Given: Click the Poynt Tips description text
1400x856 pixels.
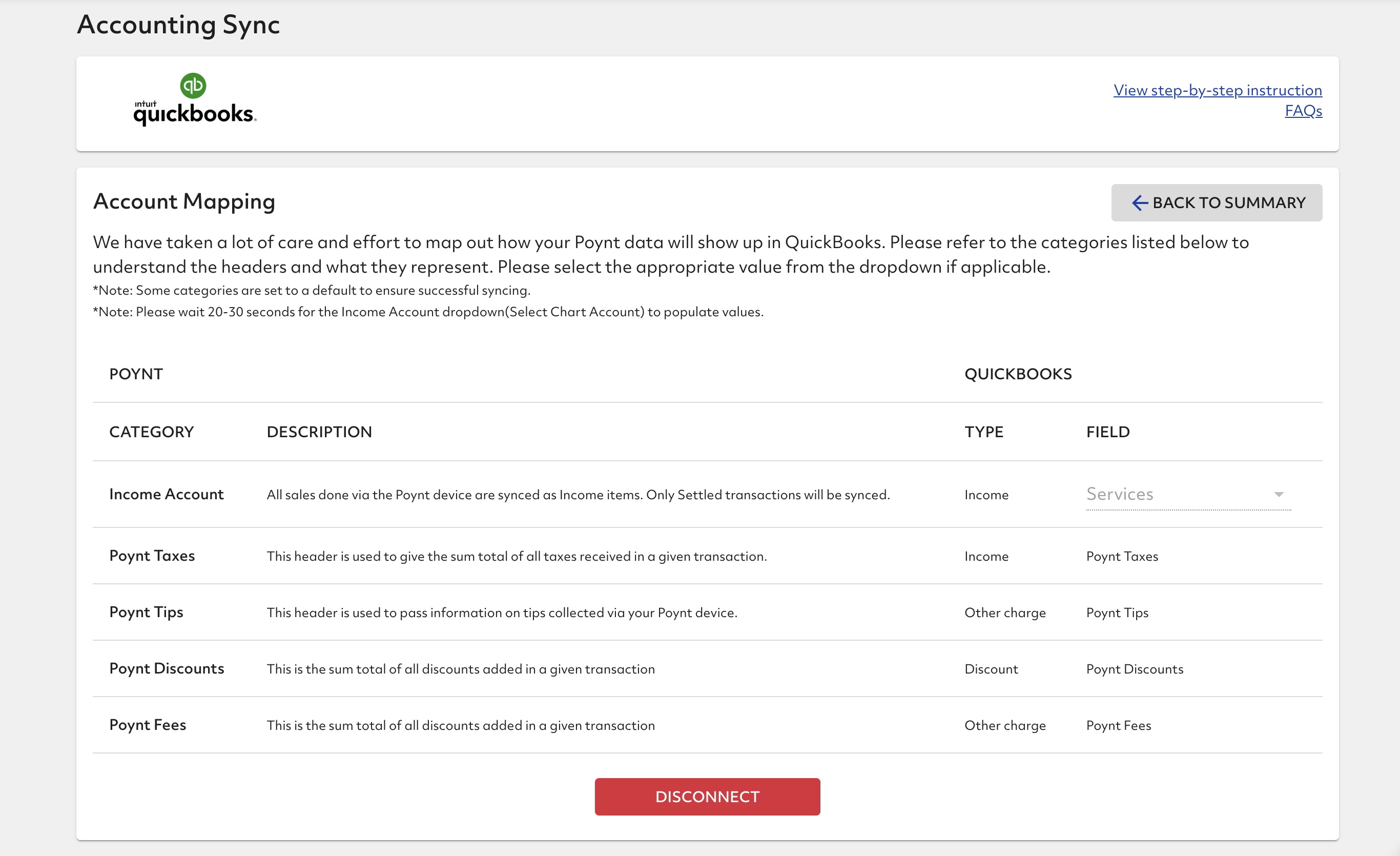Looking at the screenshot, I should (502, 613).
